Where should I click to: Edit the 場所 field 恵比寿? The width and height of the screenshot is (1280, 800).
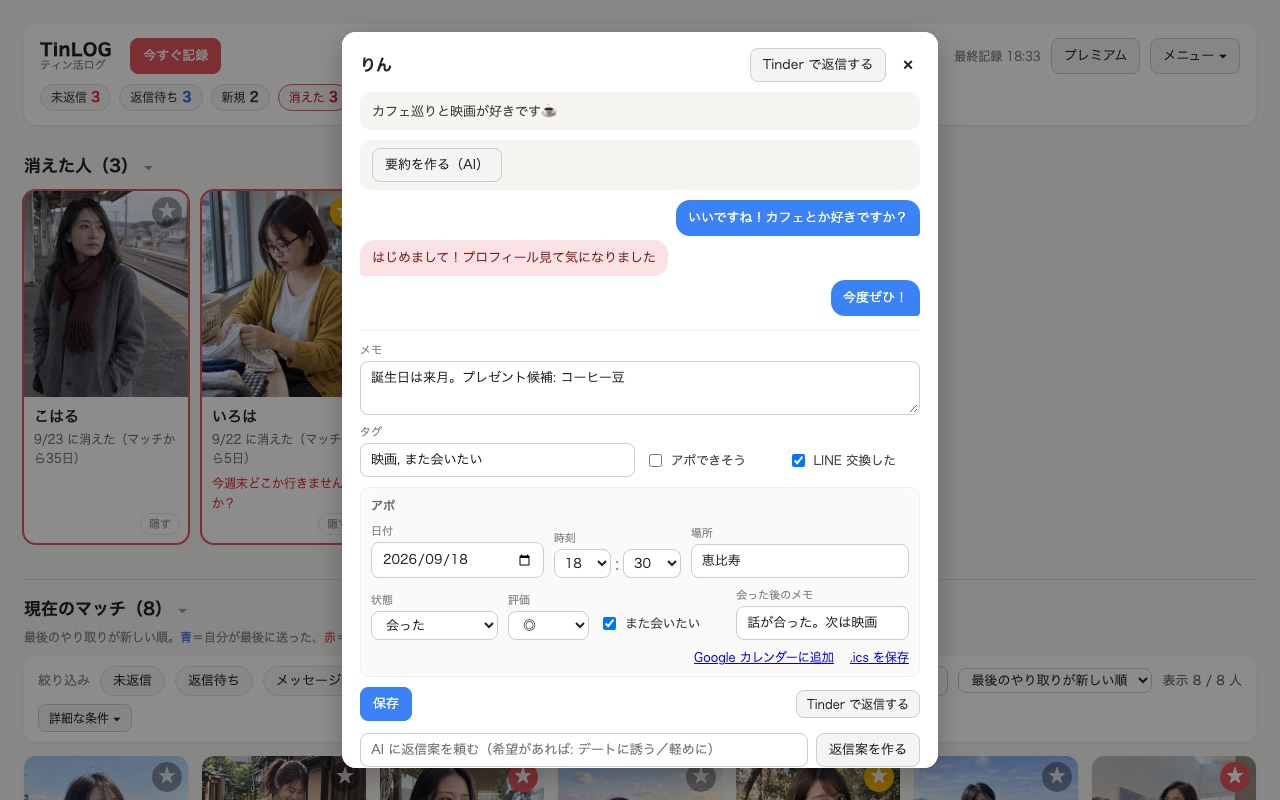(x=800, y=561)
